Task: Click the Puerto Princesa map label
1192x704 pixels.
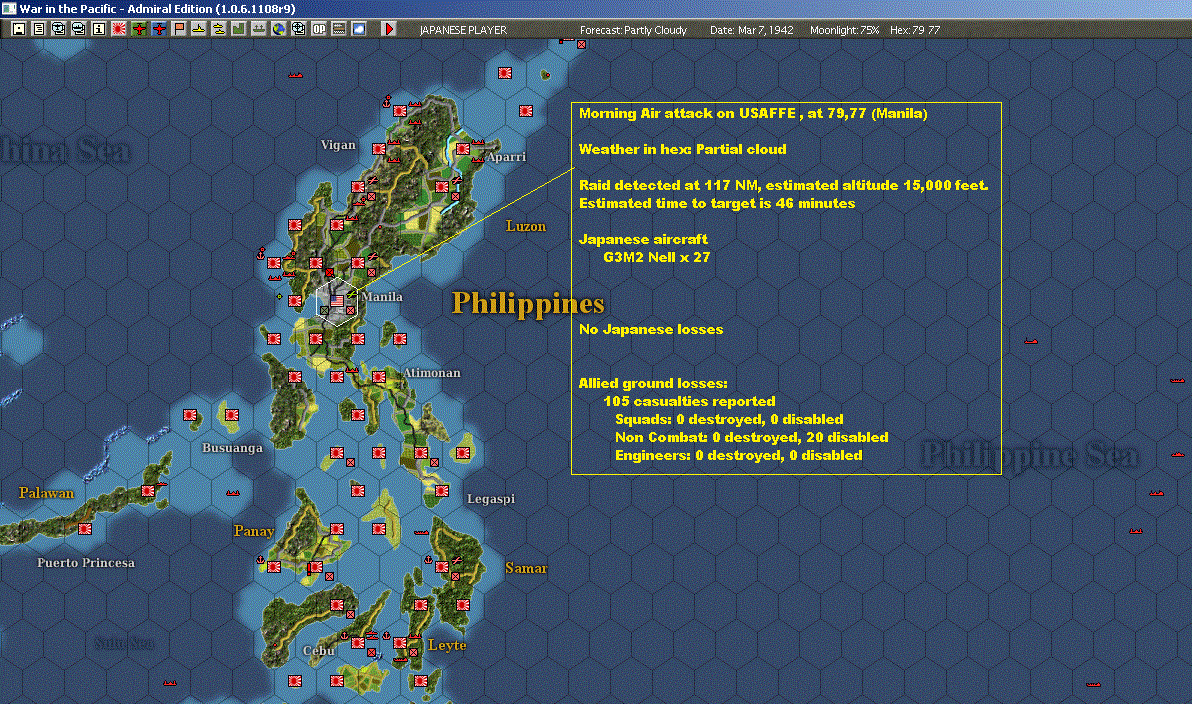Action: pos(86,563)
